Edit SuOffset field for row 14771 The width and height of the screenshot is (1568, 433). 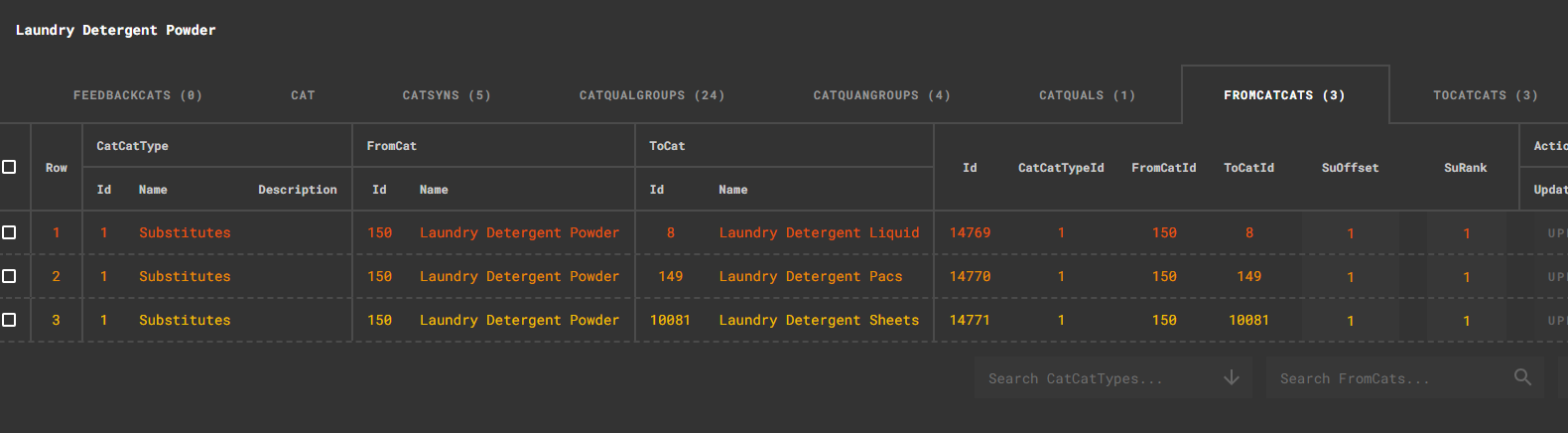1351,320
